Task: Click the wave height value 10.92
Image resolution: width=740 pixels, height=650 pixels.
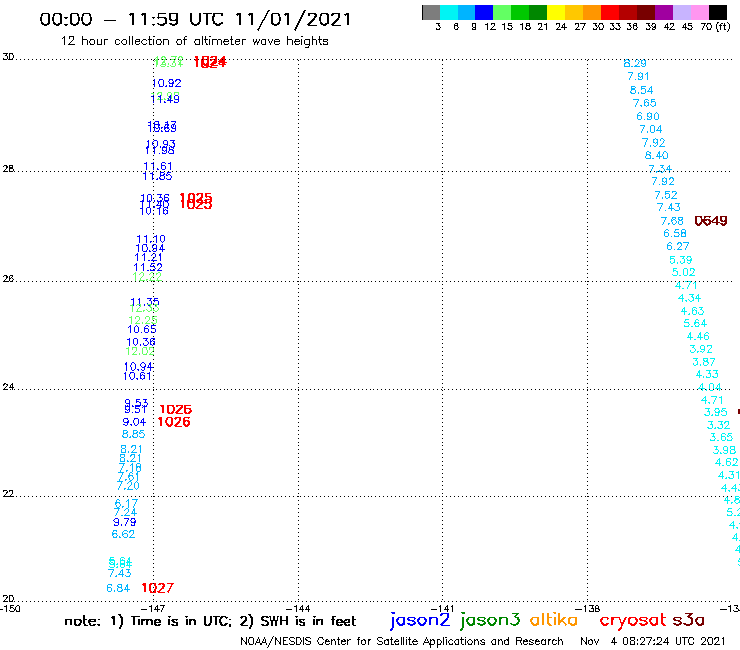Action: click(x=167, y=83)
